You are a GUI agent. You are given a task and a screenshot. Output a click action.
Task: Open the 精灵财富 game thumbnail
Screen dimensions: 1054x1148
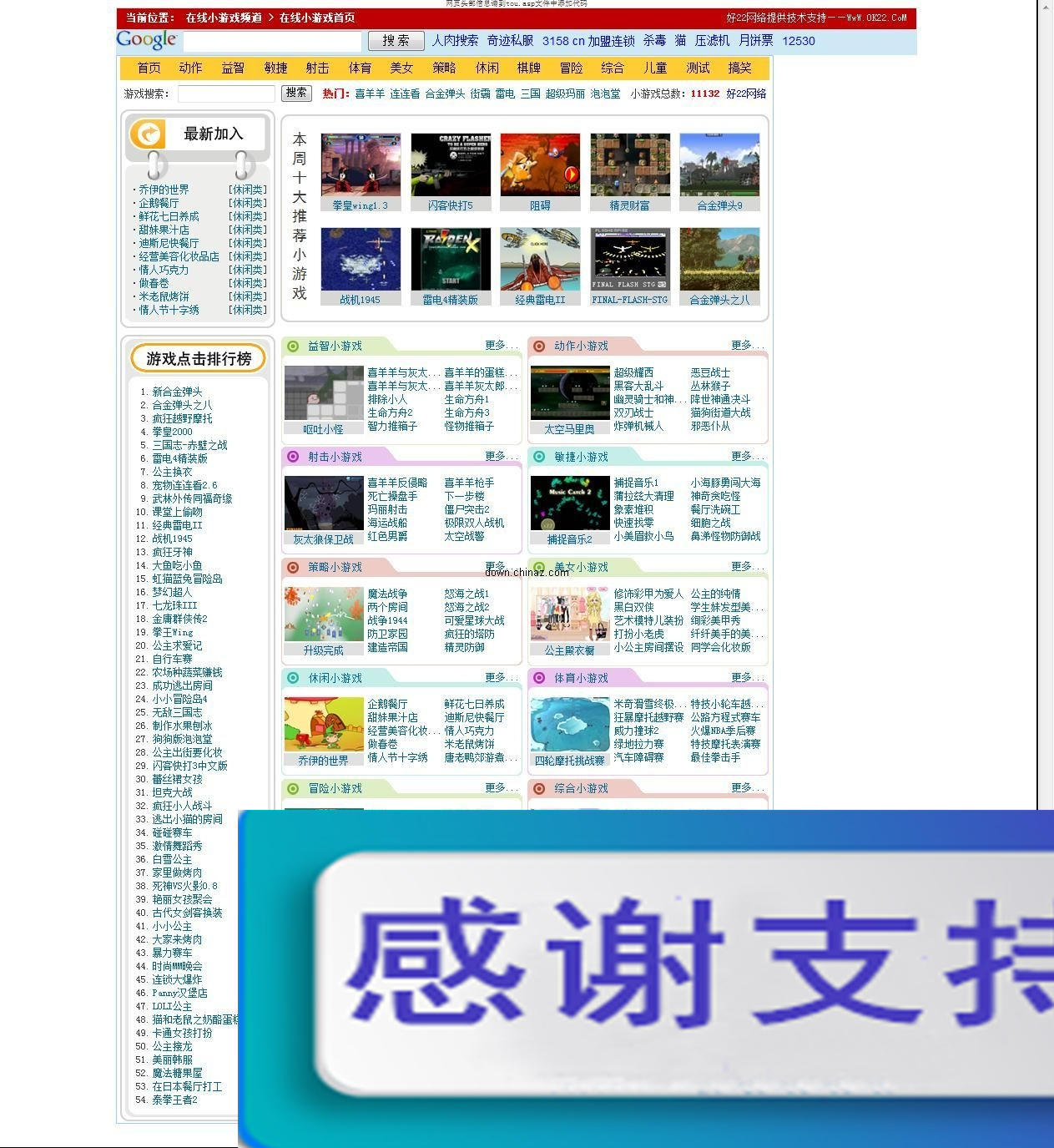point(630,164)
